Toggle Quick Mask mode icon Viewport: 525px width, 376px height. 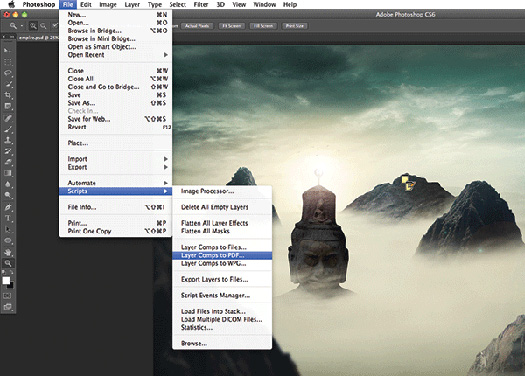(7, 296)
